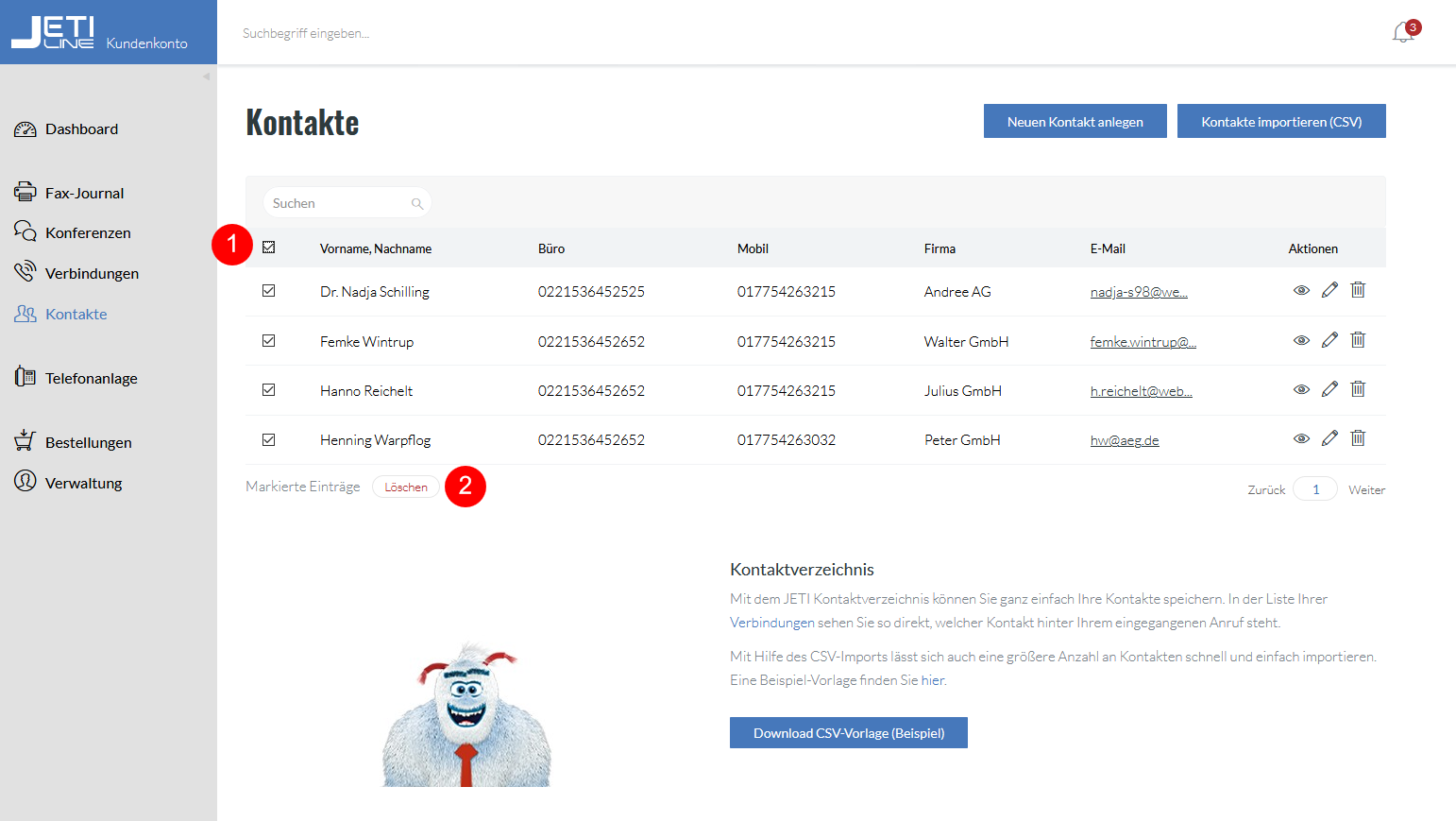View Dr. Nadja Schilling's contact details eye icon
This screenshot has width=1456, height=821.
click(1301, 290)
